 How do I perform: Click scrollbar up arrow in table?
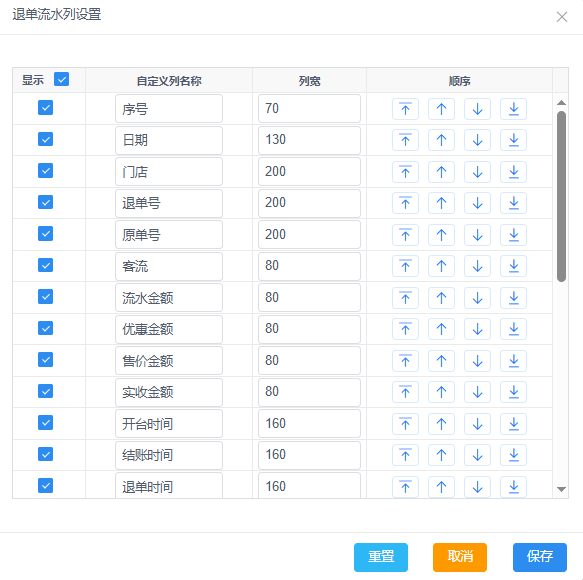(561, 103)
